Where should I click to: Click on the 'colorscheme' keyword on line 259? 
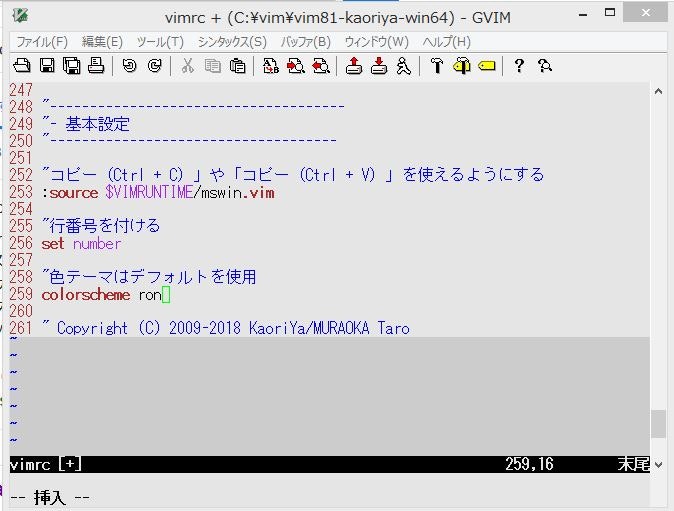(x=86, y=295)
